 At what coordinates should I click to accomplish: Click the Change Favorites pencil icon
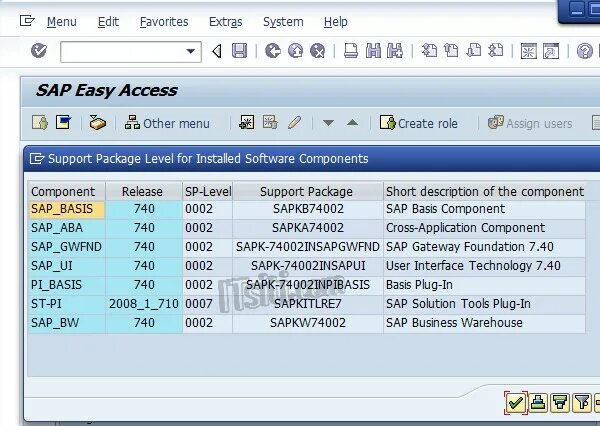(294, 123)
